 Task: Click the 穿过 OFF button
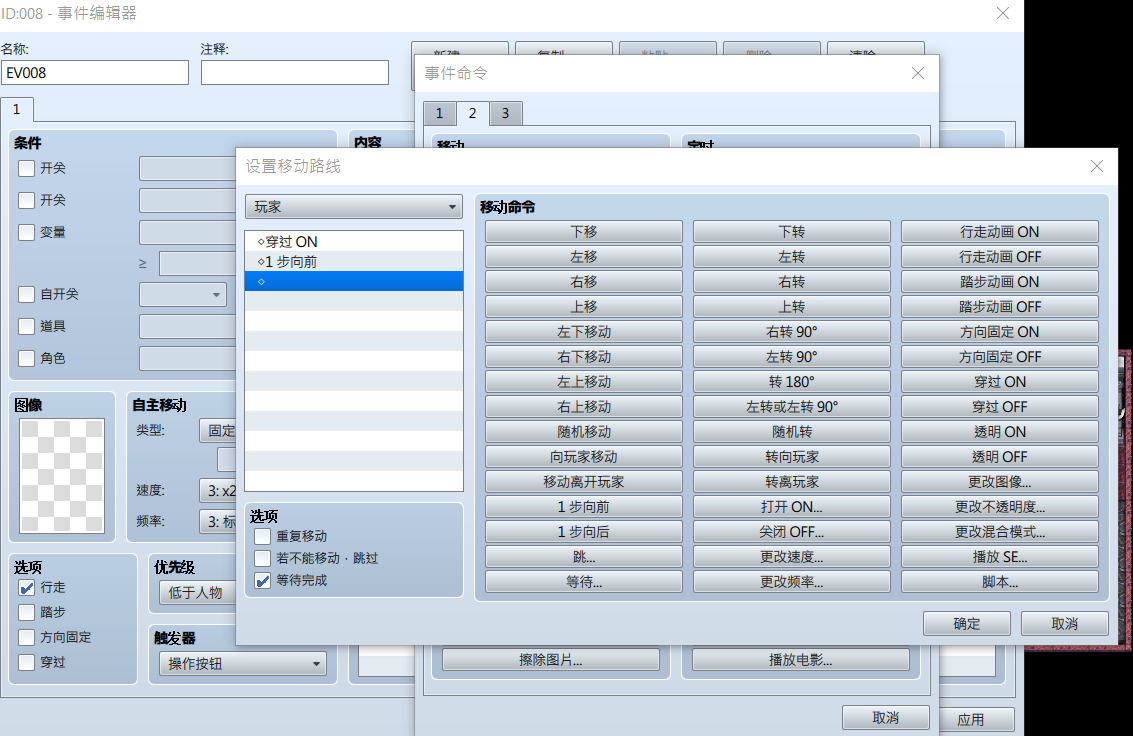[x=999, y=407]
